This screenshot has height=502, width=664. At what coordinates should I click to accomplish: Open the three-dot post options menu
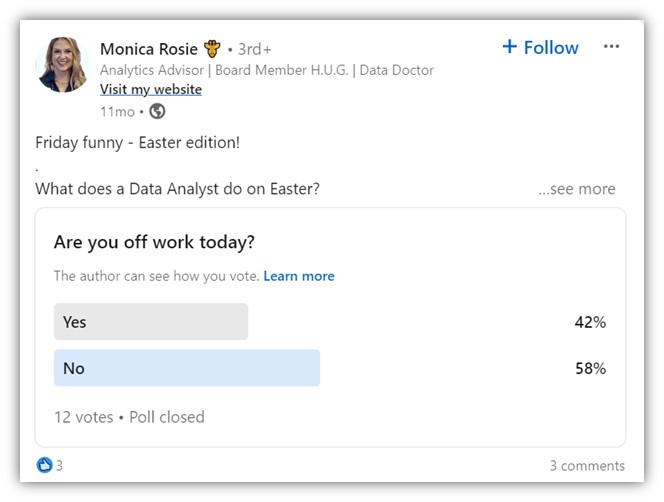pyautogui.click(x=611, y=46)
